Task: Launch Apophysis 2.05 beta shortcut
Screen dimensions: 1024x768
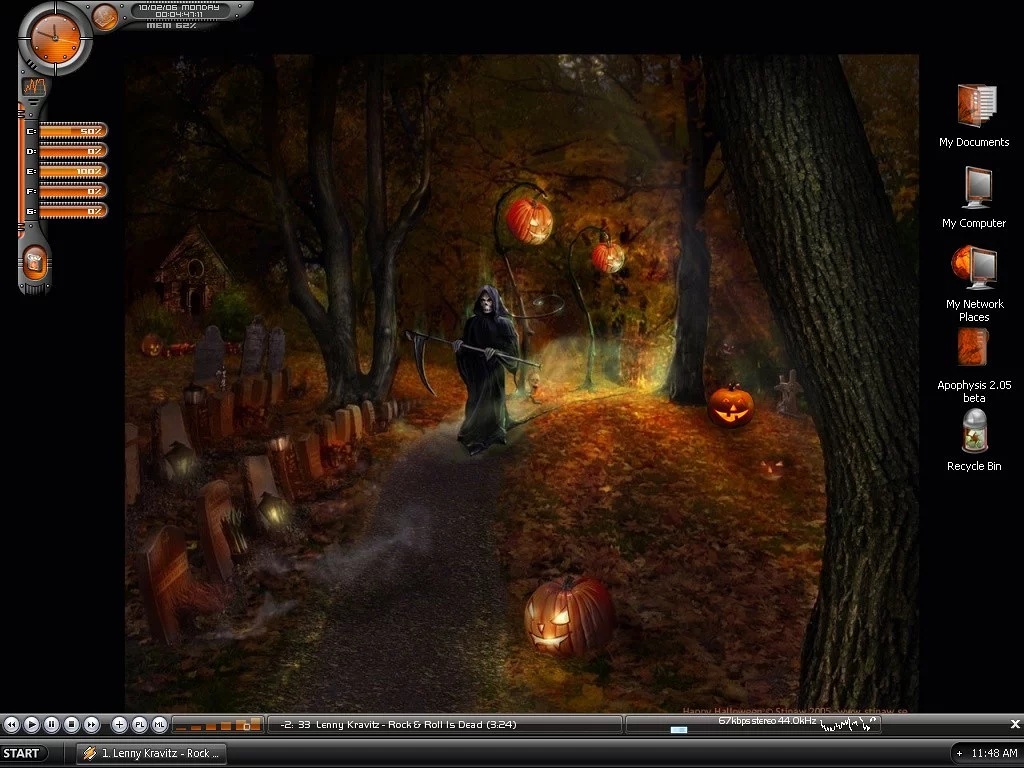Action: click(973, 349)
